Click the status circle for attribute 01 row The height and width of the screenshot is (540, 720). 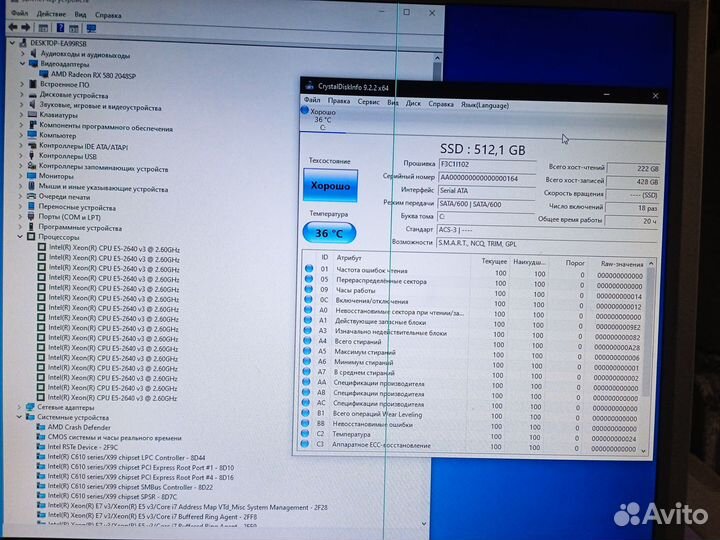[309, 269]
